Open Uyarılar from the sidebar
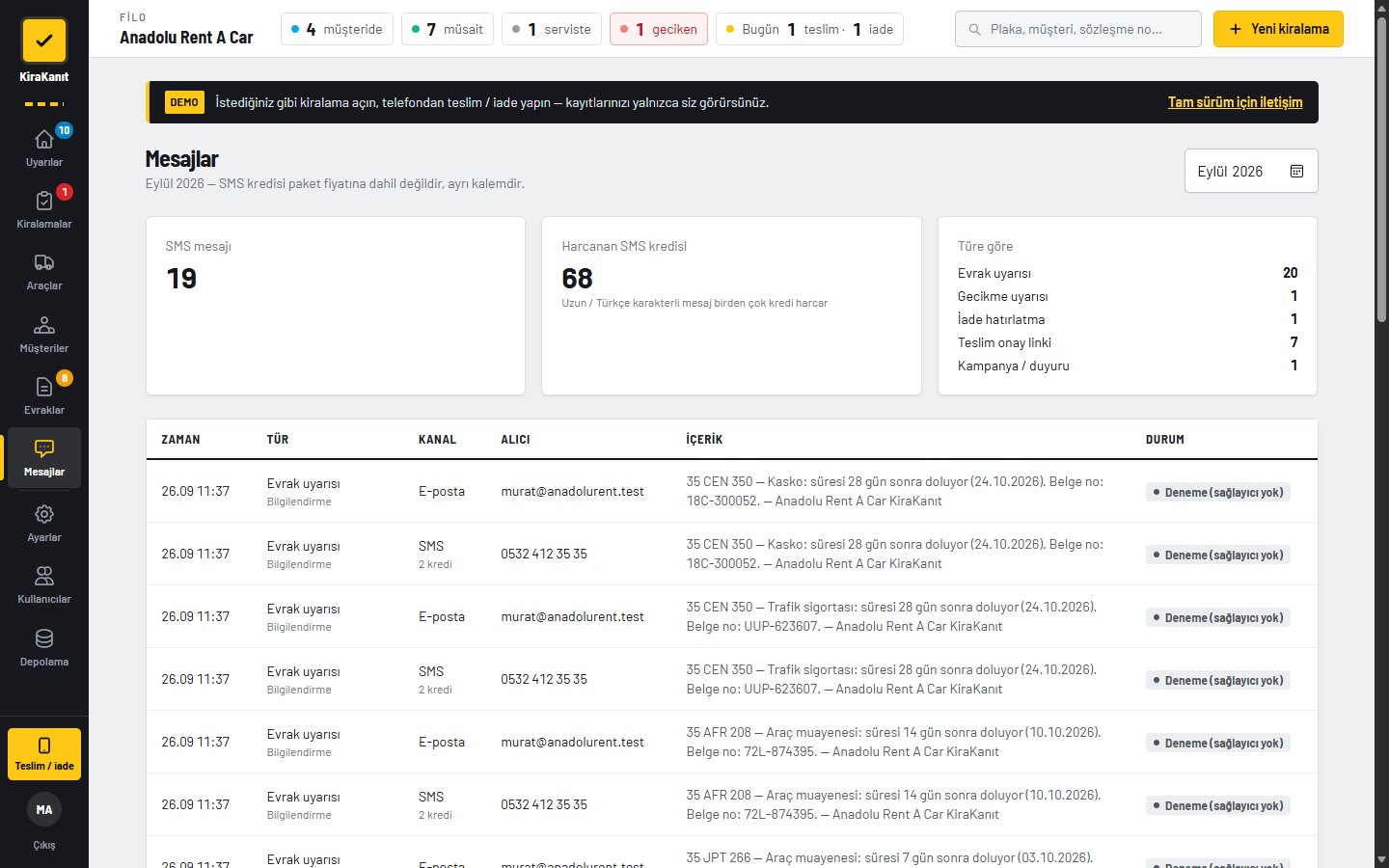The width and height of the screenshot is (1389, 868). pyautogui.click(x=44, y=147)
